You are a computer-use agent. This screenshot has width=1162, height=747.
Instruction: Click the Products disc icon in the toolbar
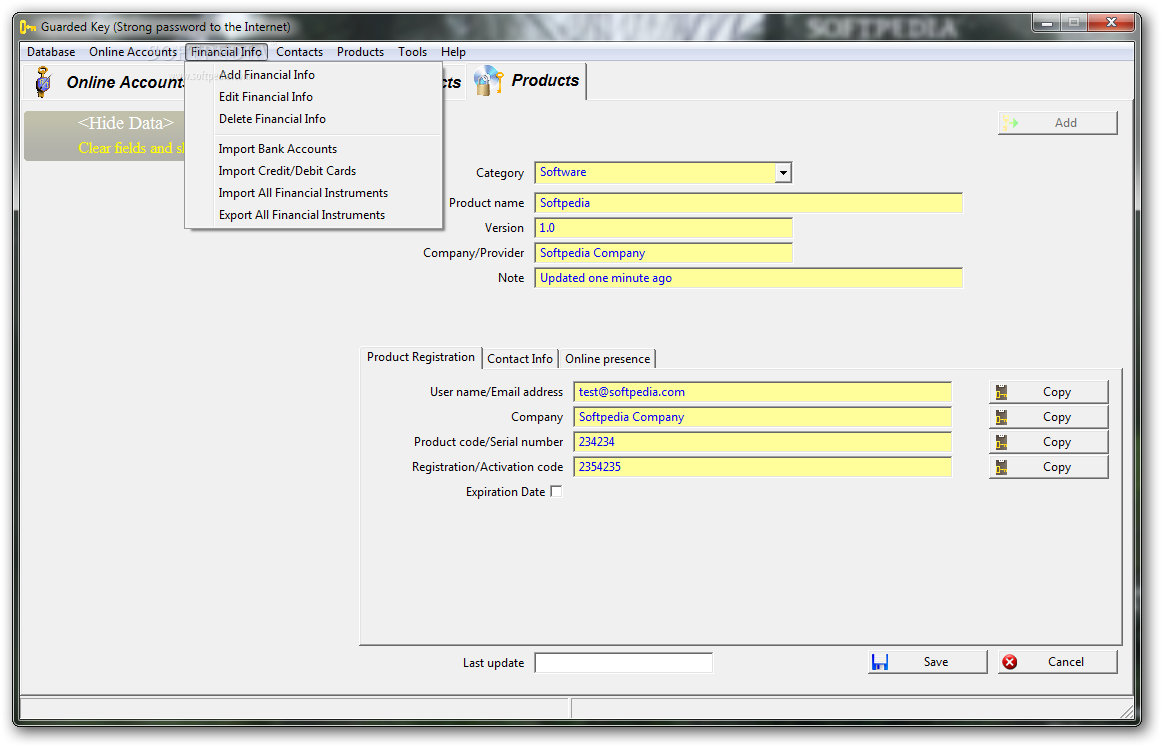pyautogui.click(x=488, y=81)
